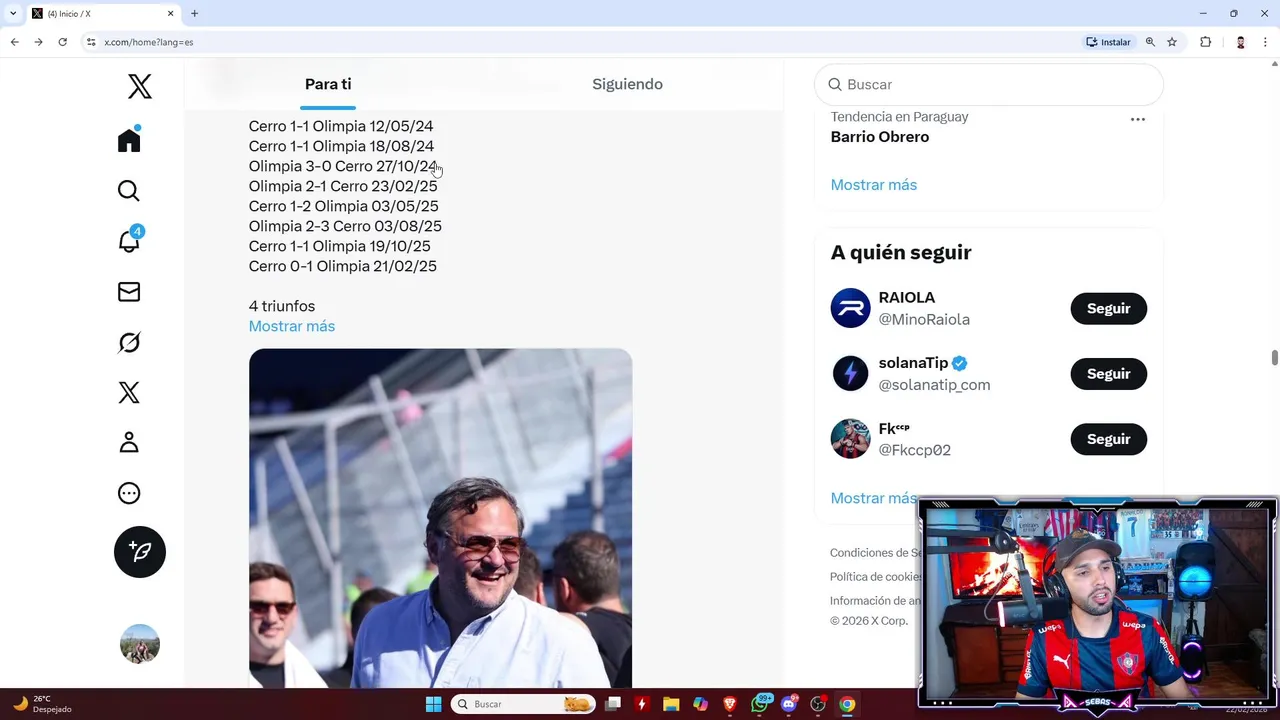Expand post text with Mostrar más
The height and width of the screenshot is (720, 1280).
[292, 326]
